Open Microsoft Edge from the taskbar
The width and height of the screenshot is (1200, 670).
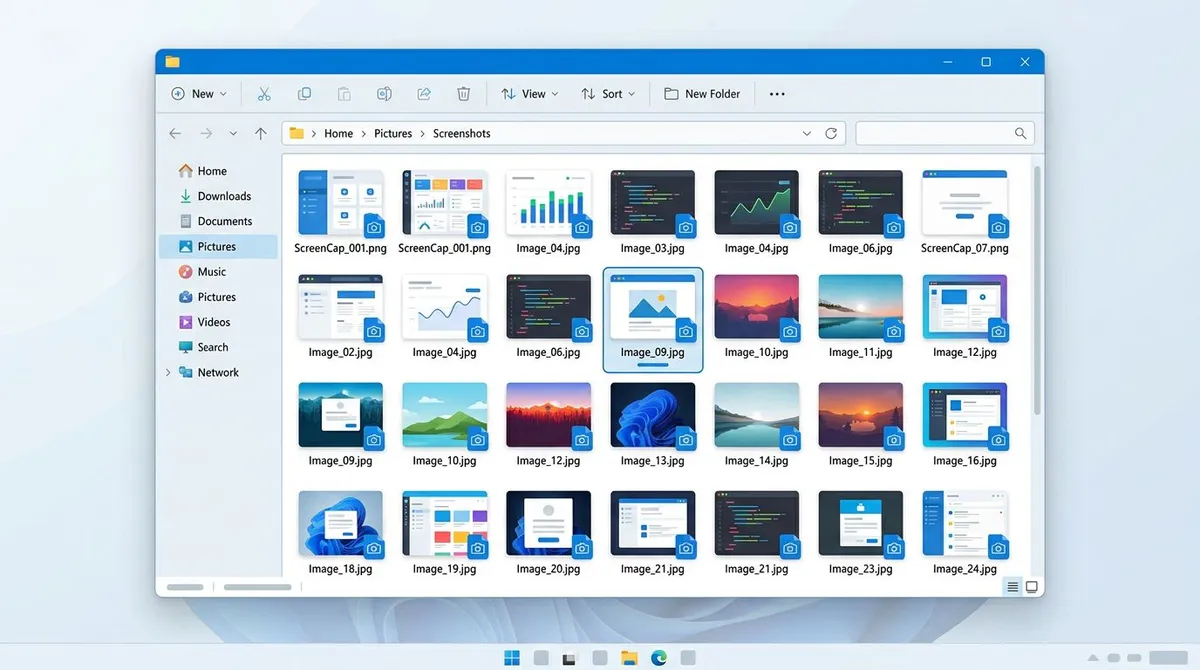(659, 657)
